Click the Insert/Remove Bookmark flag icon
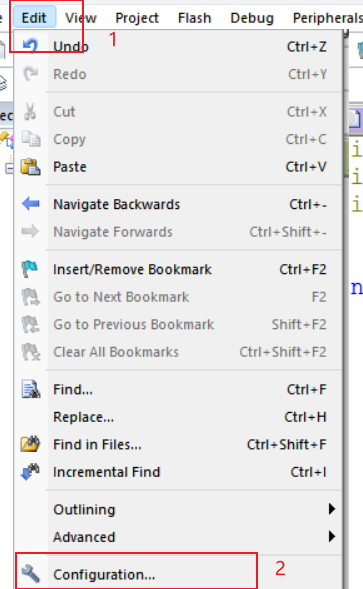The image size is (363, 589). click(x=30, y=269)
